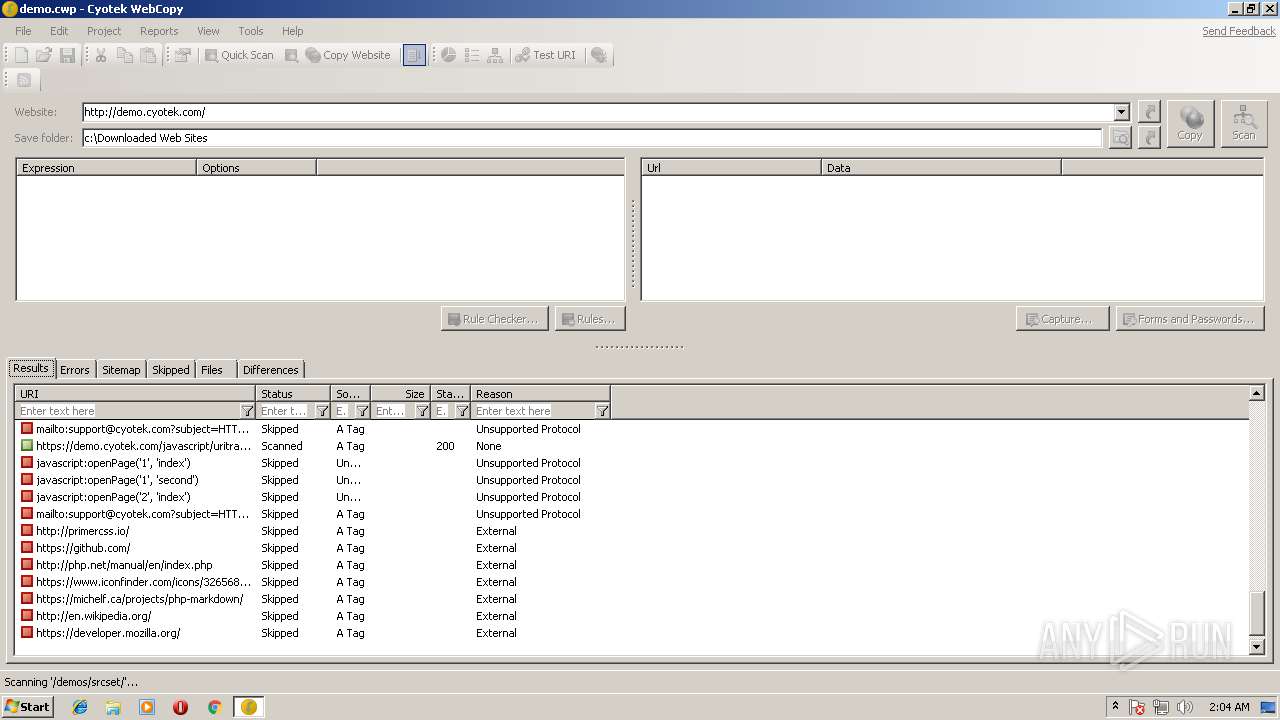Click the Send Feedback link

click(1239, 31)
